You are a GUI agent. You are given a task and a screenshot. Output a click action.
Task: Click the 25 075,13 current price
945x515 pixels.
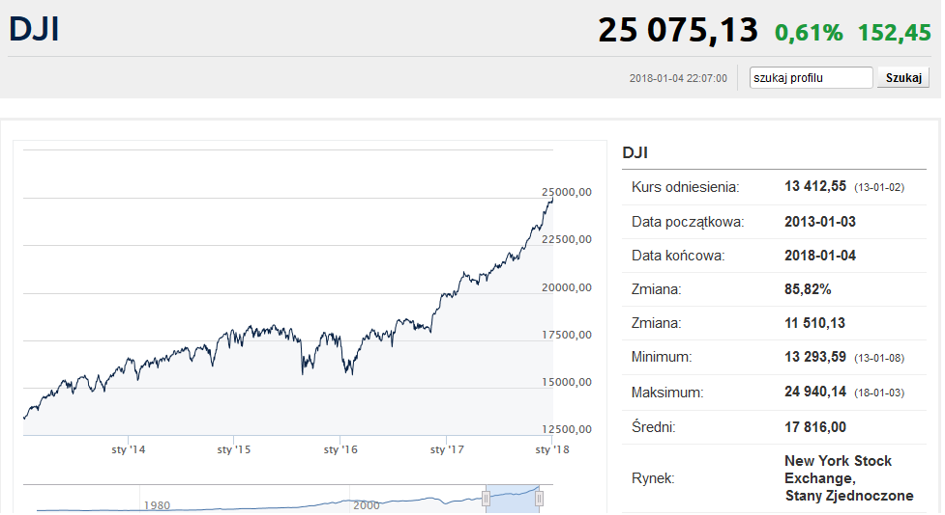(x=678, y=30)
